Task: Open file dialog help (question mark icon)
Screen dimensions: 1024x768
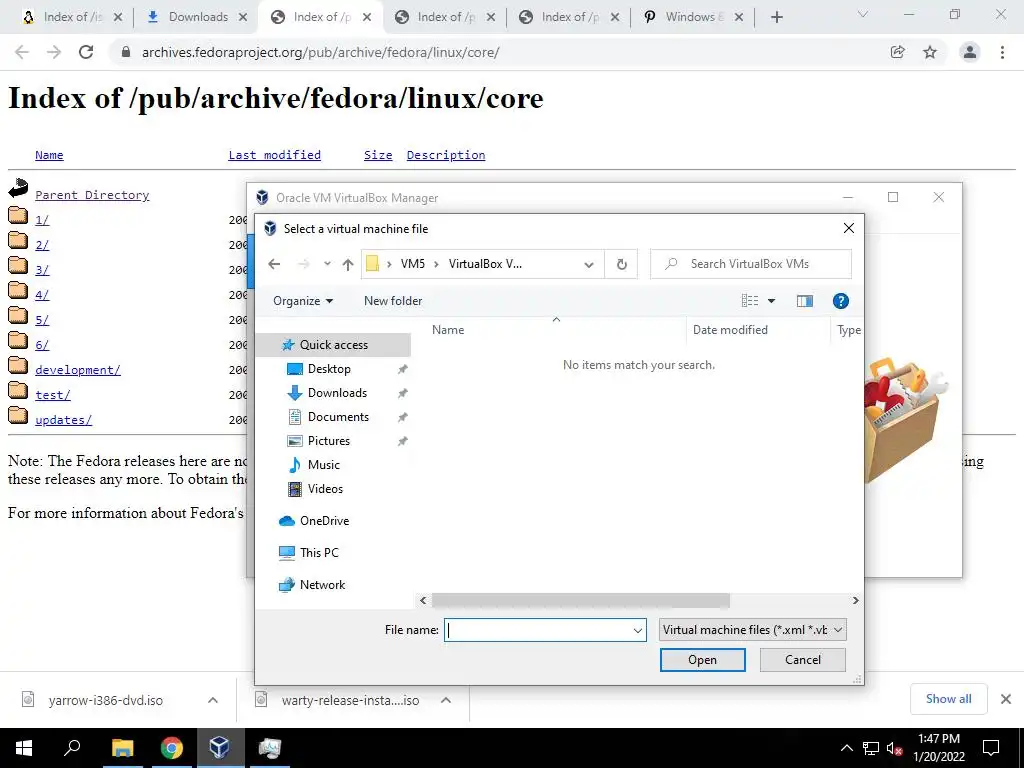Action: (x=840, y=300)
